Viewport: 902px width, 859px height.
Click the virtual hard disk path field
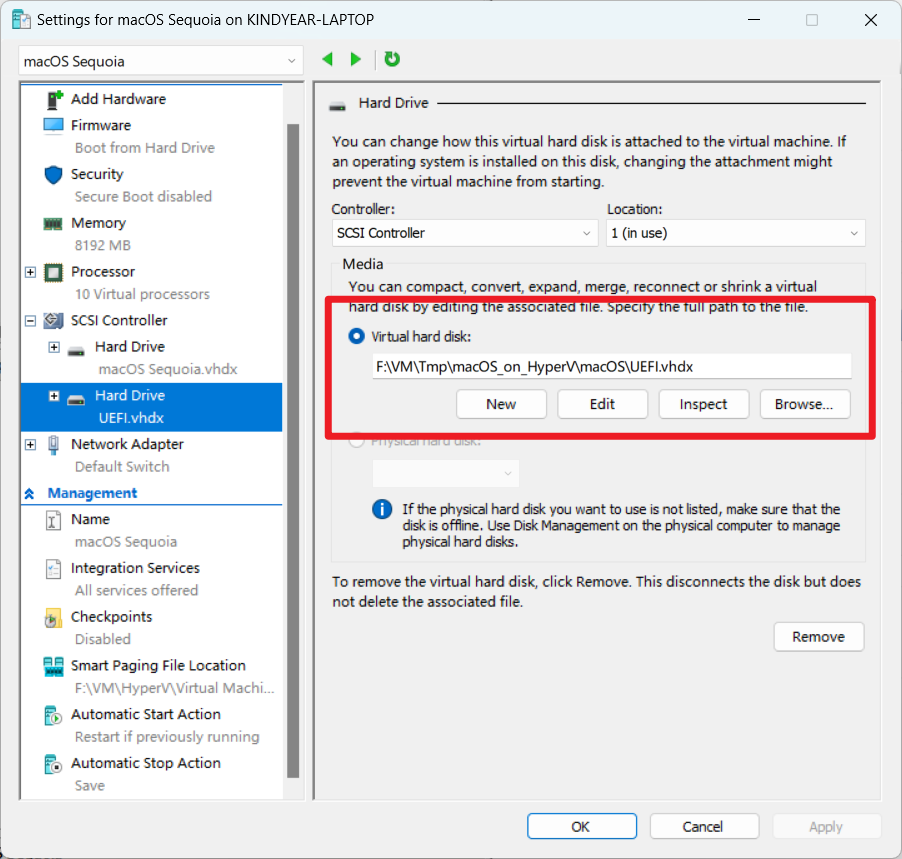point(611,366)
